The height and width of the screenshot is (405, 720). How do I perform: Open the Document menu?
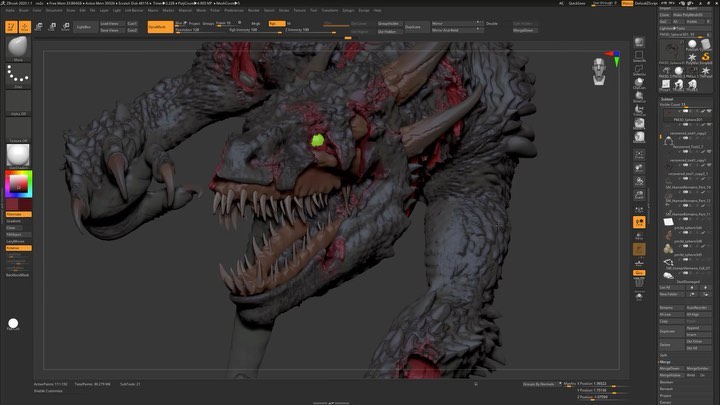coord(54,10)
